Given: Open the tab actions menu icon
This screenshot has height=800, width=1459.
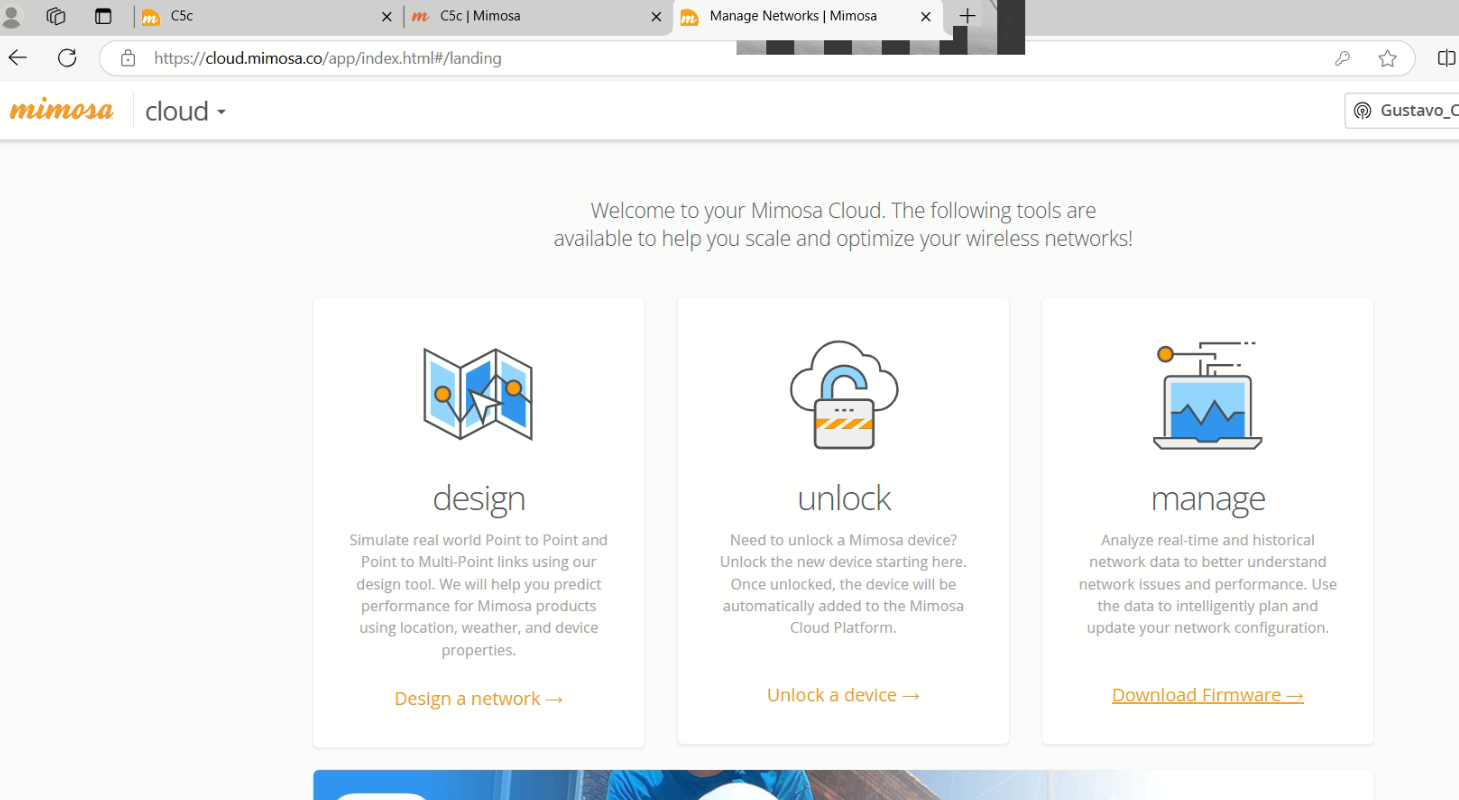Looking at the screenshot, I should (103, 16).
